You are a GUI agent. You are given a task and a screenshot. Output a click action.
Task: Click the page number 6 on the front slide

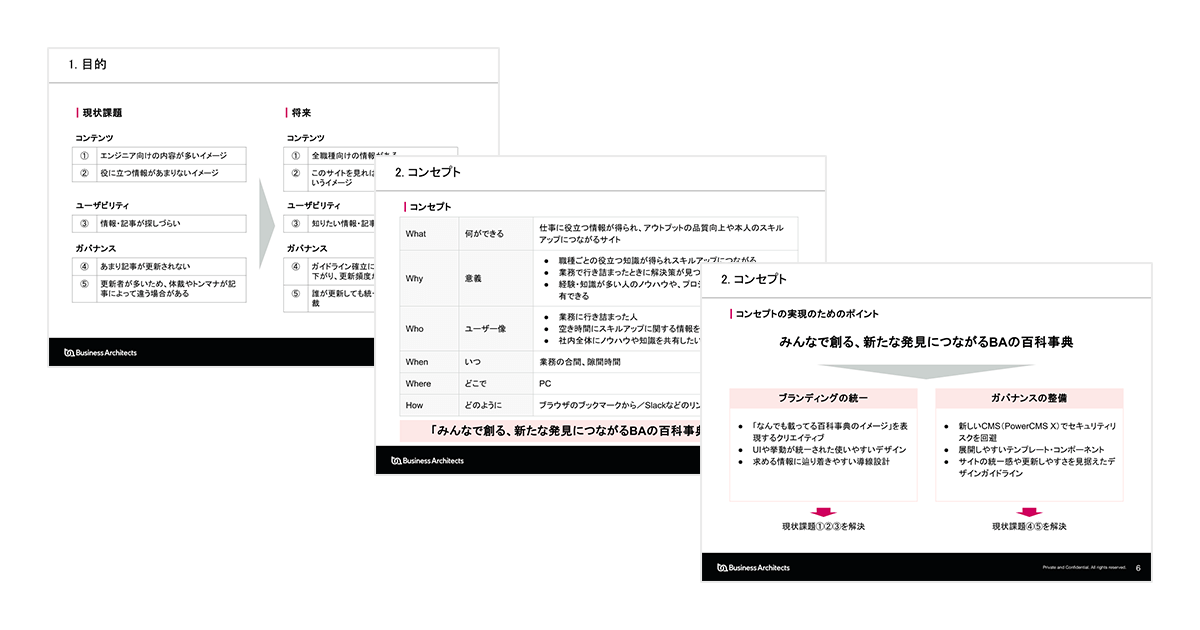1136,567
